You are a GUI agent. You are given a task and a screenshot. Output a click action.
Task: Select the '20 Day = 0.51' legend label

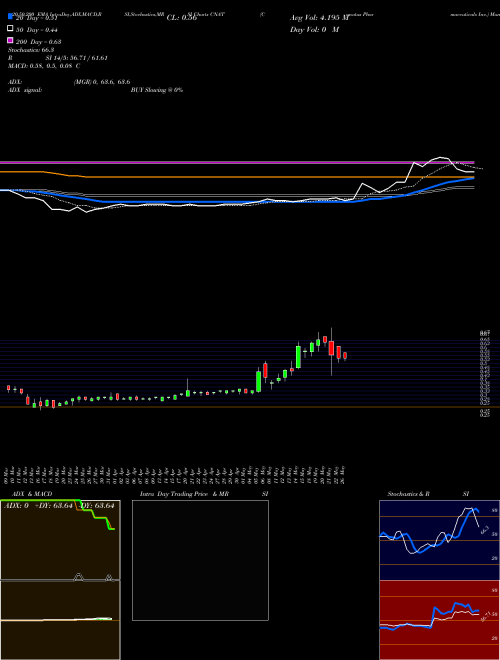point(36,18)
